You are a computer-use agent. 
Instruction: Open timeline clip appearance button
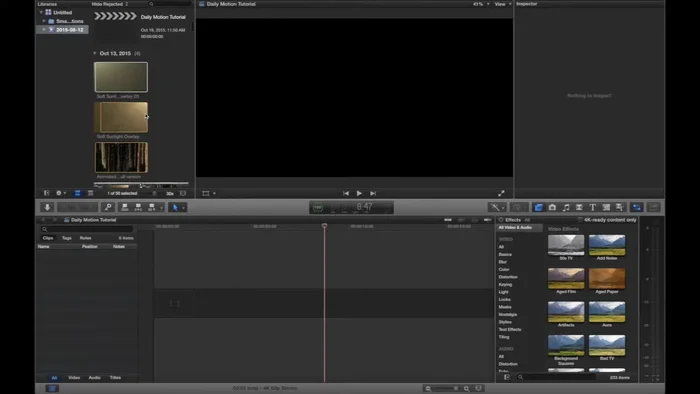(478, 388)
